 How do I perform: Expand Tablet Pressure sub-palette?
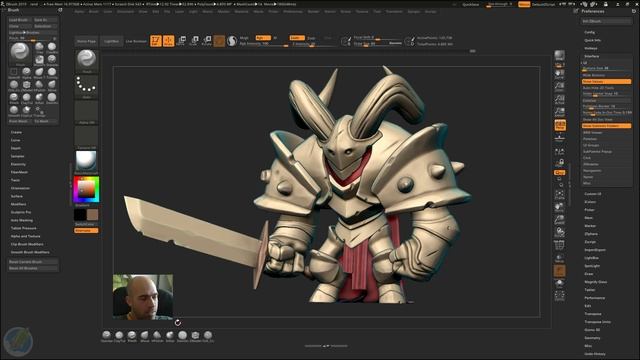click(24, 228)
